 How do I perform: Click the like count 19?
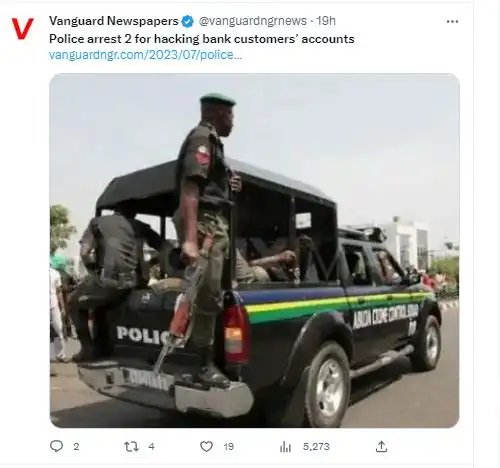[228, 447]
